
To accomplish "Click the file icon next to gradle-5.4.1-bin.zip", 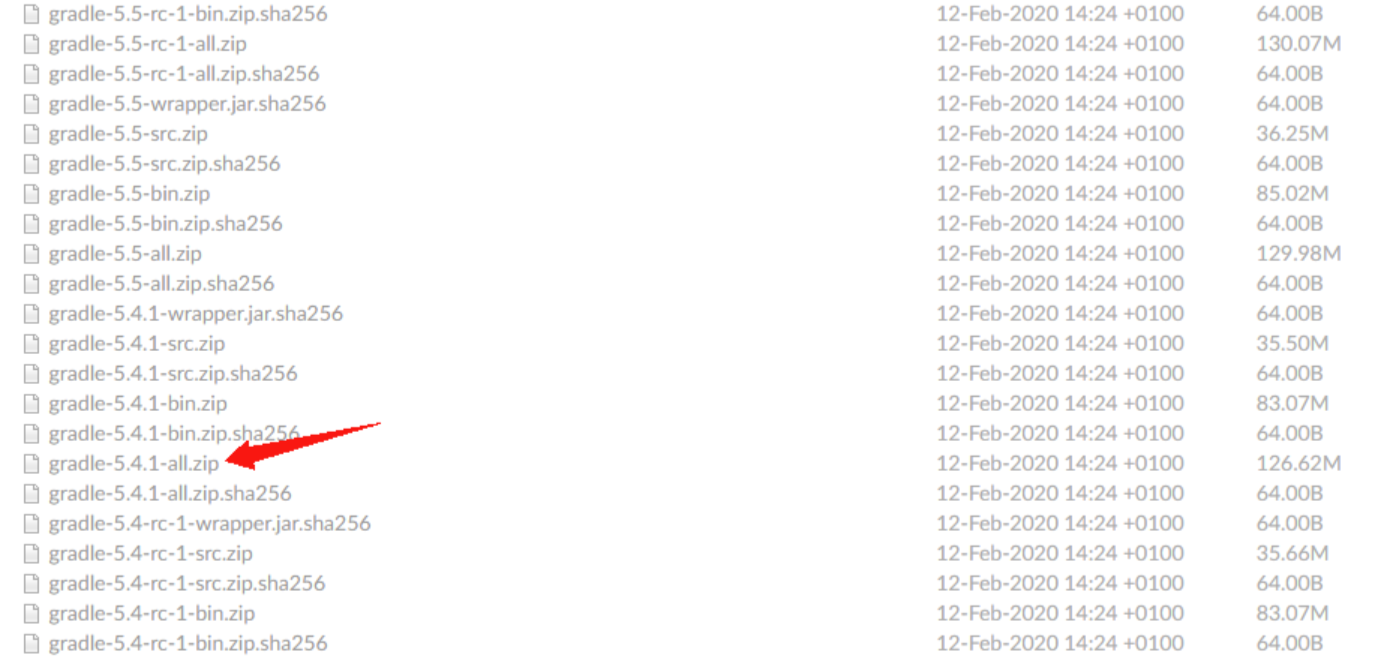I will [x=31, y=404].
